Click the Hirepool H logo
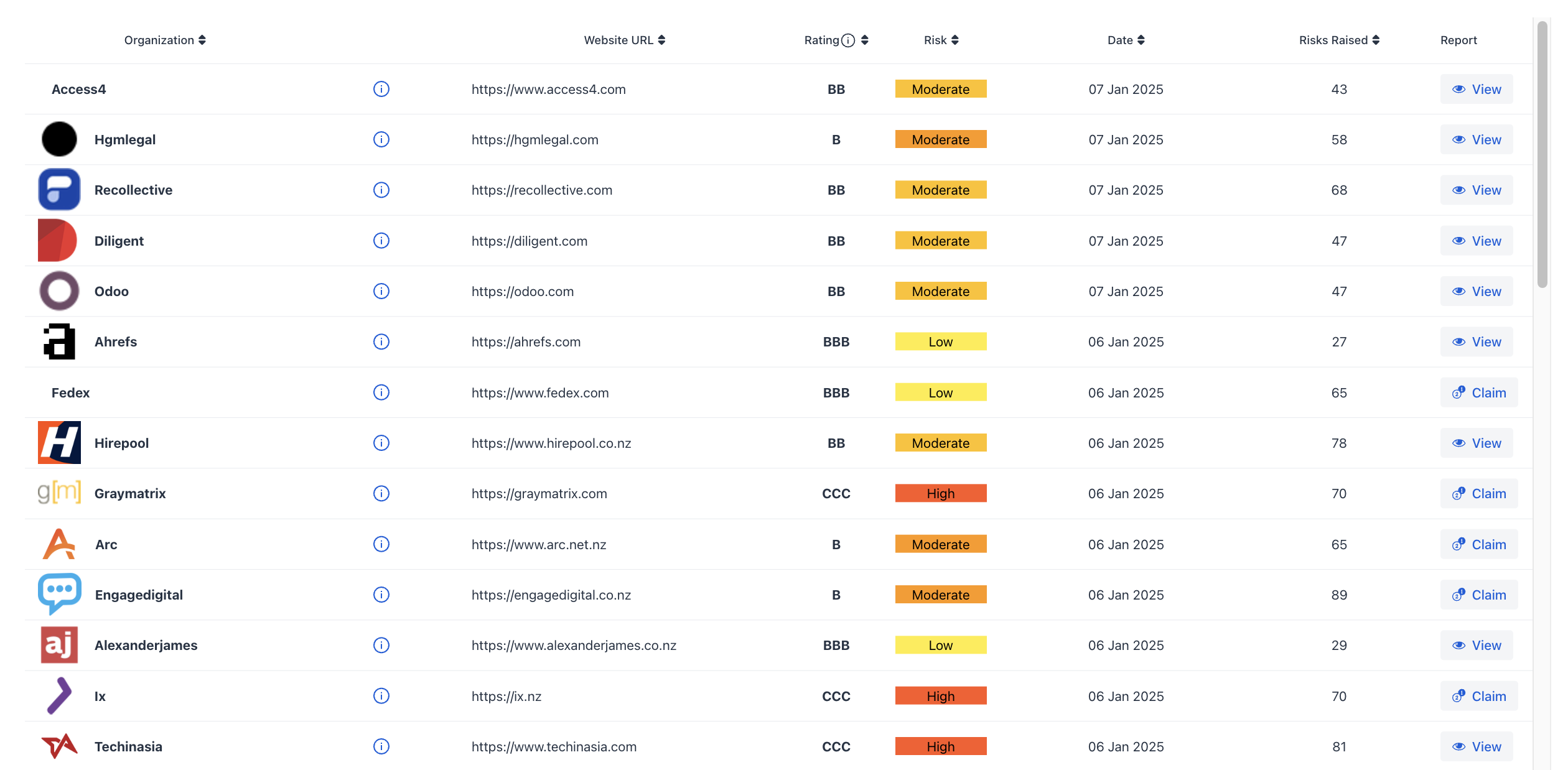 pyautogui.click(x=59, y=443)
